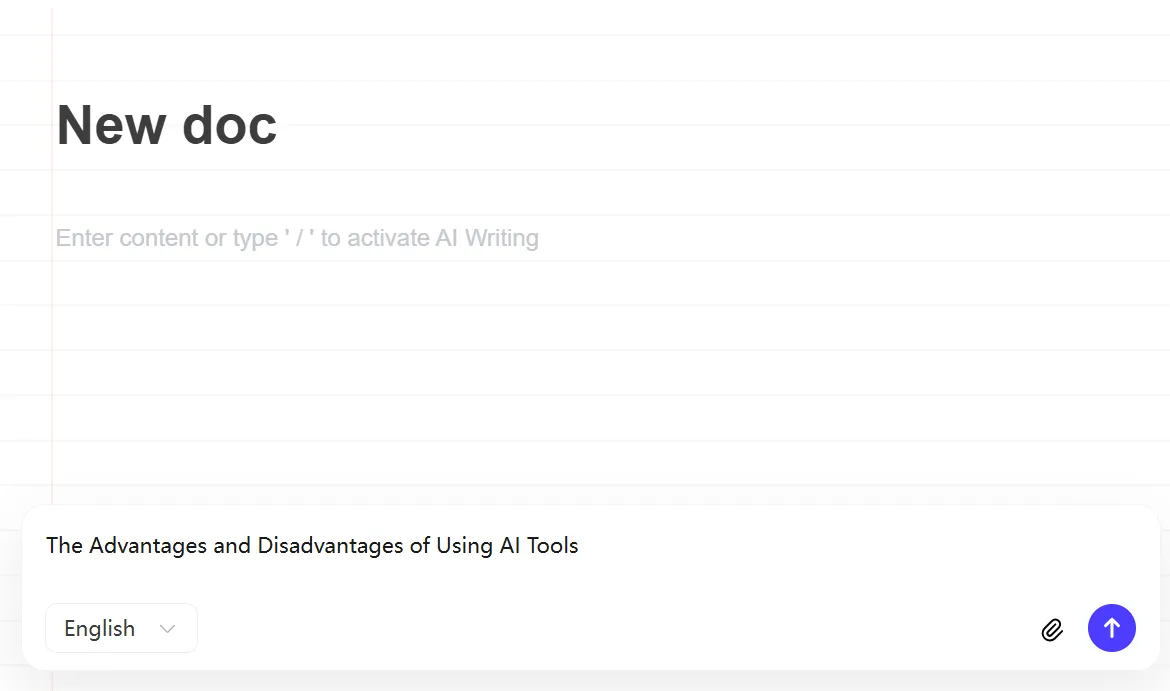Image resolution: width=1170 pixels, height=691 pixels.
Task: Click the word "doc" in the title
Action: (x=229, y=126)
